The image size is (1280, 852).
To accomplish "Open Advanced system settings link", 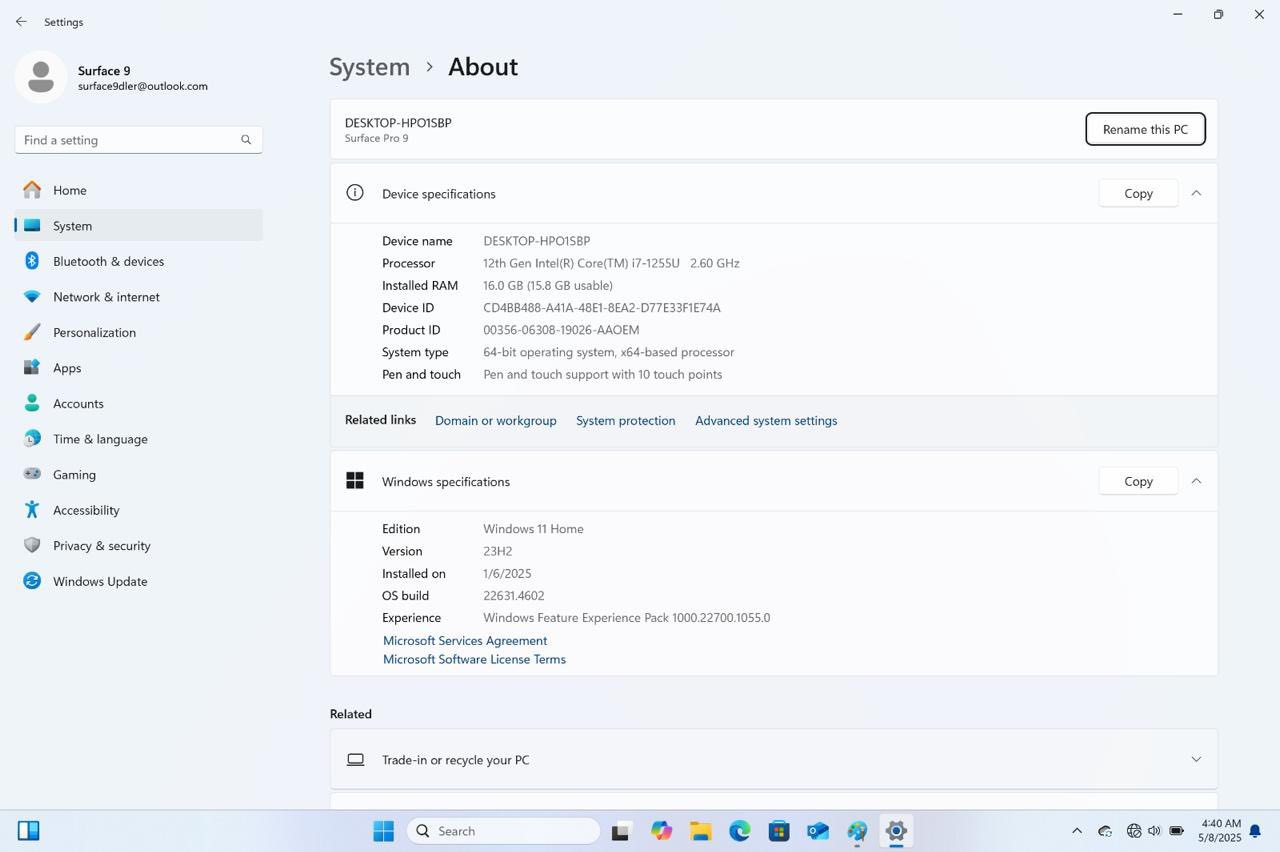I will click(766, 421).
